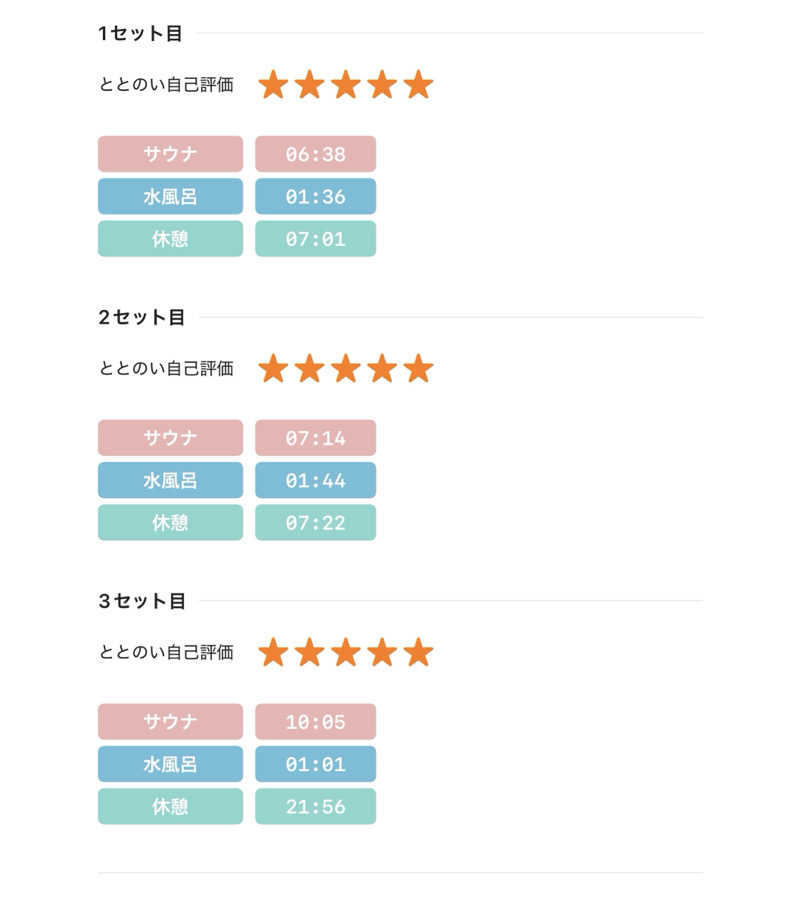Select the サウナ label in set 1
Image resolution: width=800 pixels, height=921 pixels.
(170, 154)
